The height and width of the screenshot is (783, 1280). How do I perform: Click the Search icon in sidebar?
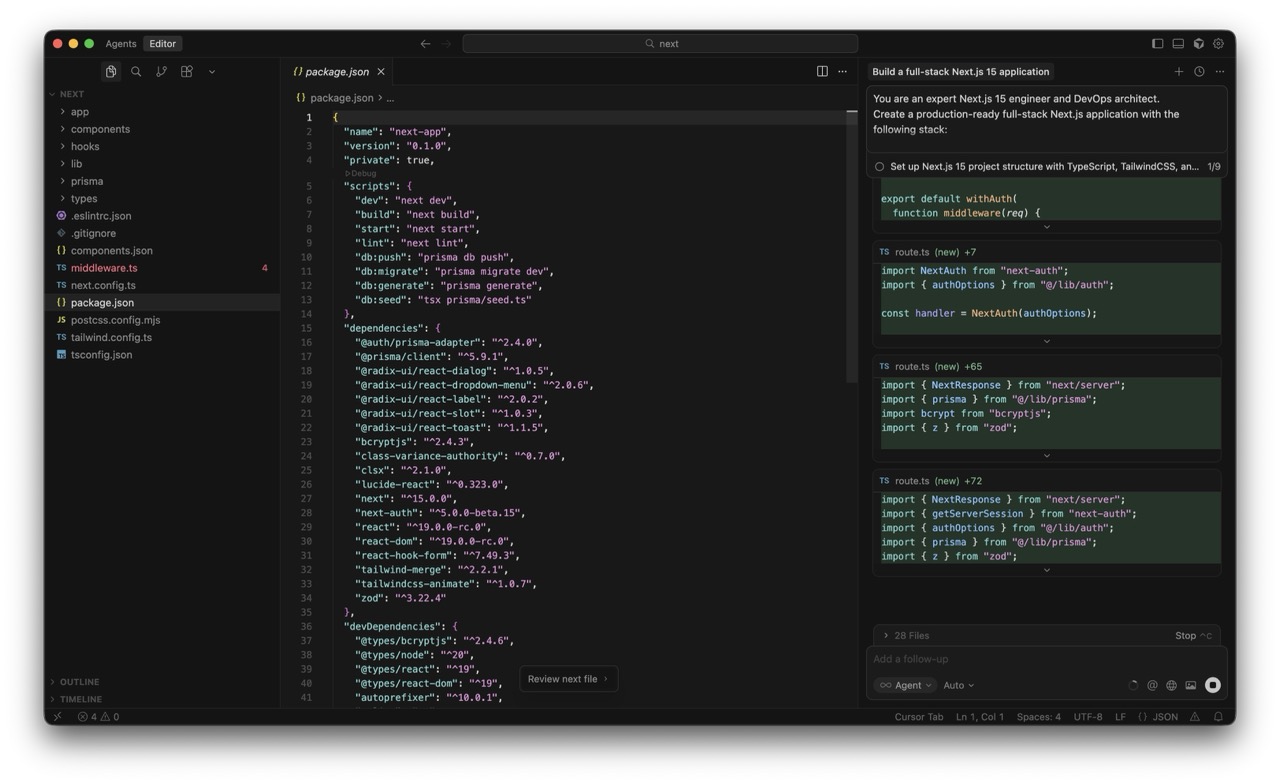click(x=136, y=72)
